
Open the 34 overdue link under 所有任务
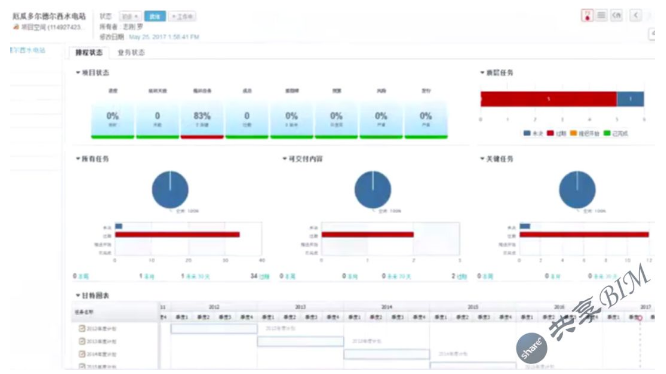[x=260, y=276]
